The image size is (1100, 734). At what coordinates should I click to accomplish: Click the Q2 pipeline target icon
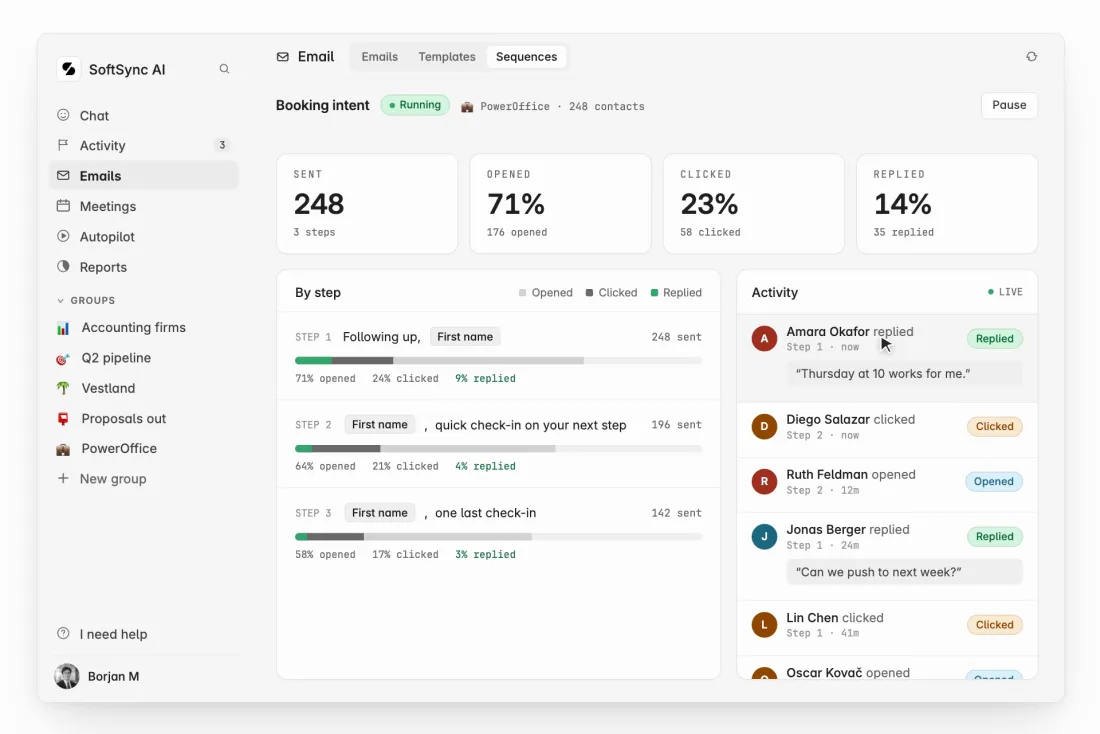(63, 359)
